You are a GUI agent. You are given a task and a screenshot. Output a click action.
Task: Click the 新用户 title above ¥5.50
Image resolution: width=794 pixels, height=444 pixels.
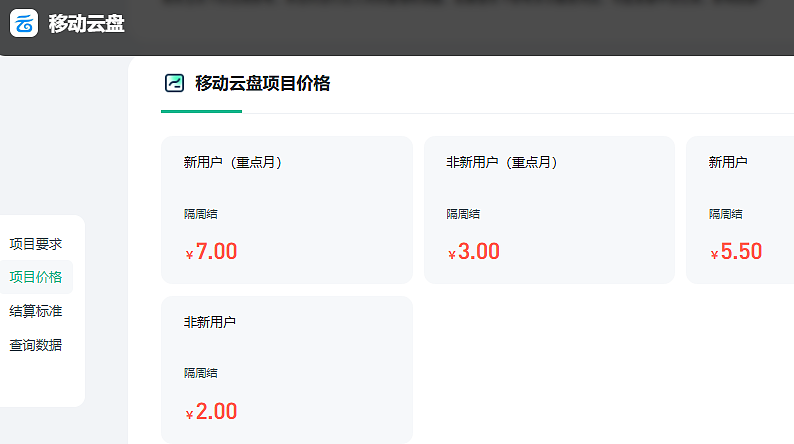coord(728,163)
